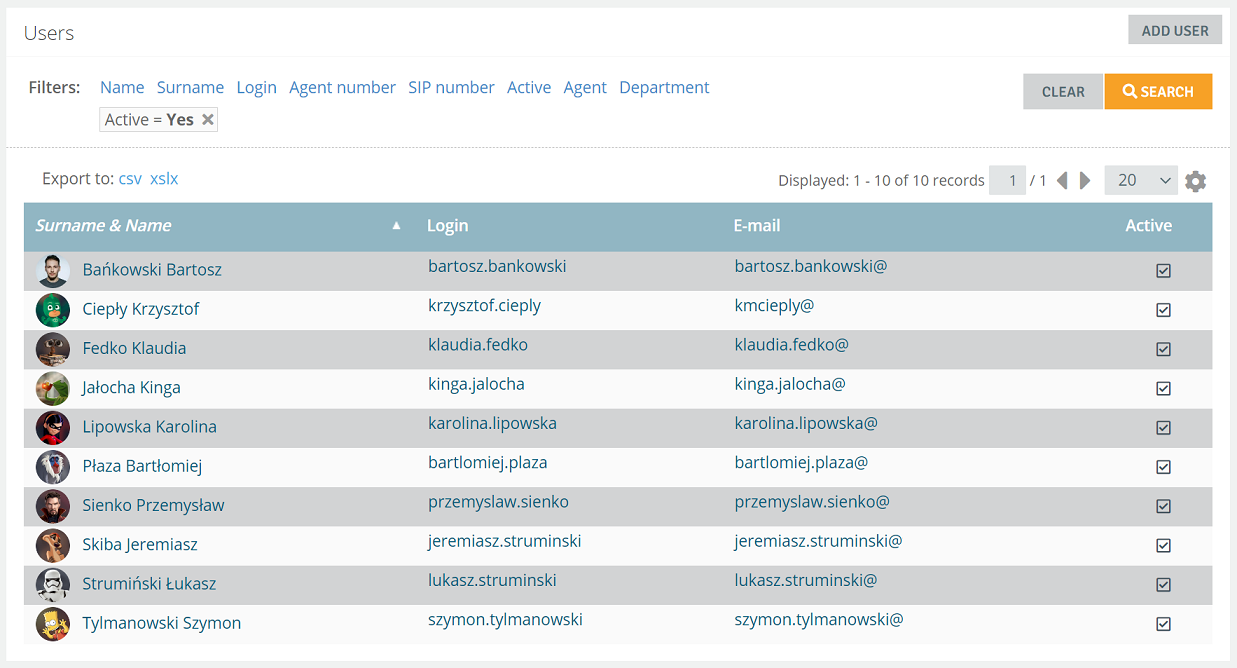The height and width of the screenshot is (668, 1237).
Task: Click Fedko Klaudia avatar
Action: tap(53, 349)
